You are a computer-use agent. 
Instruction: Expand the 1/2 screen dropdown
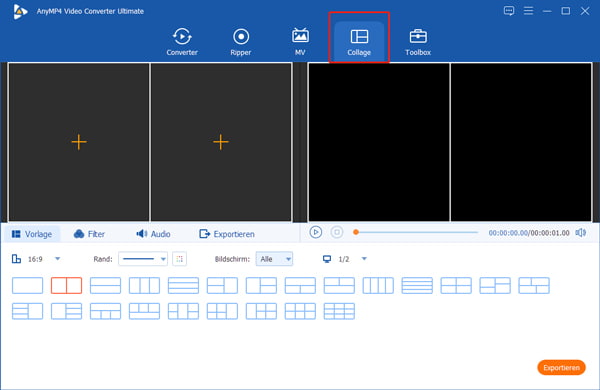(x=364, y=259)
